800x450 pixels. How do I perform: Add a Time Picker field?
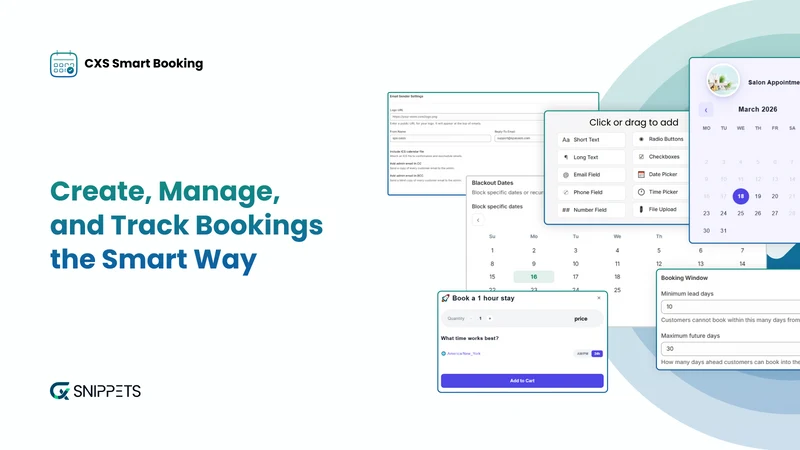coord(661,192)
